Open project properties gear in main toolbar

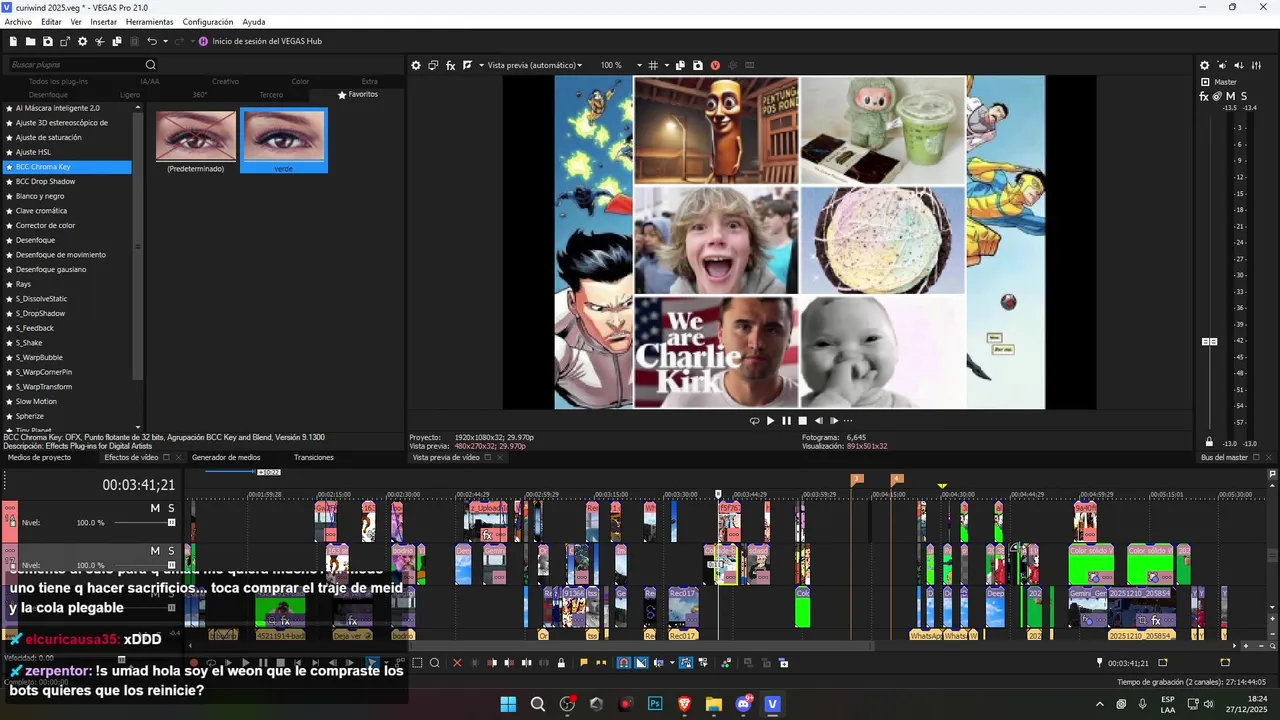coord(83,41)
